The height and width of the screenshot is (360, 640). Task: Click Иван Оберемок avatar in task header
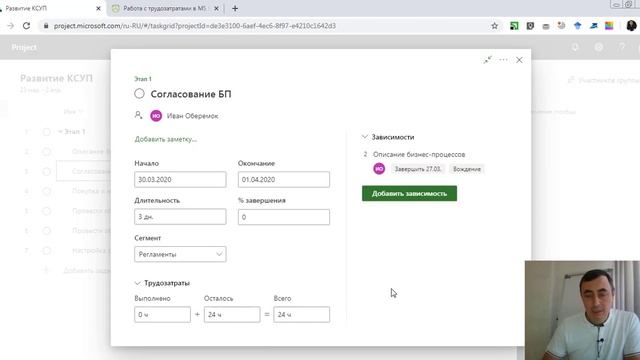[x=156, y=116]
